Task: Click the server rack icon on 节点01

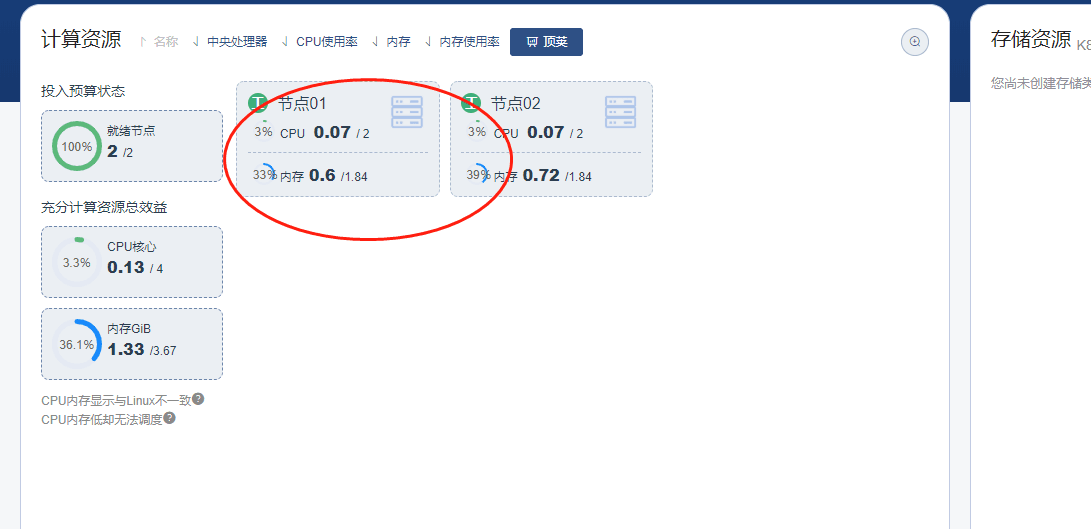Action: [407, 112]
